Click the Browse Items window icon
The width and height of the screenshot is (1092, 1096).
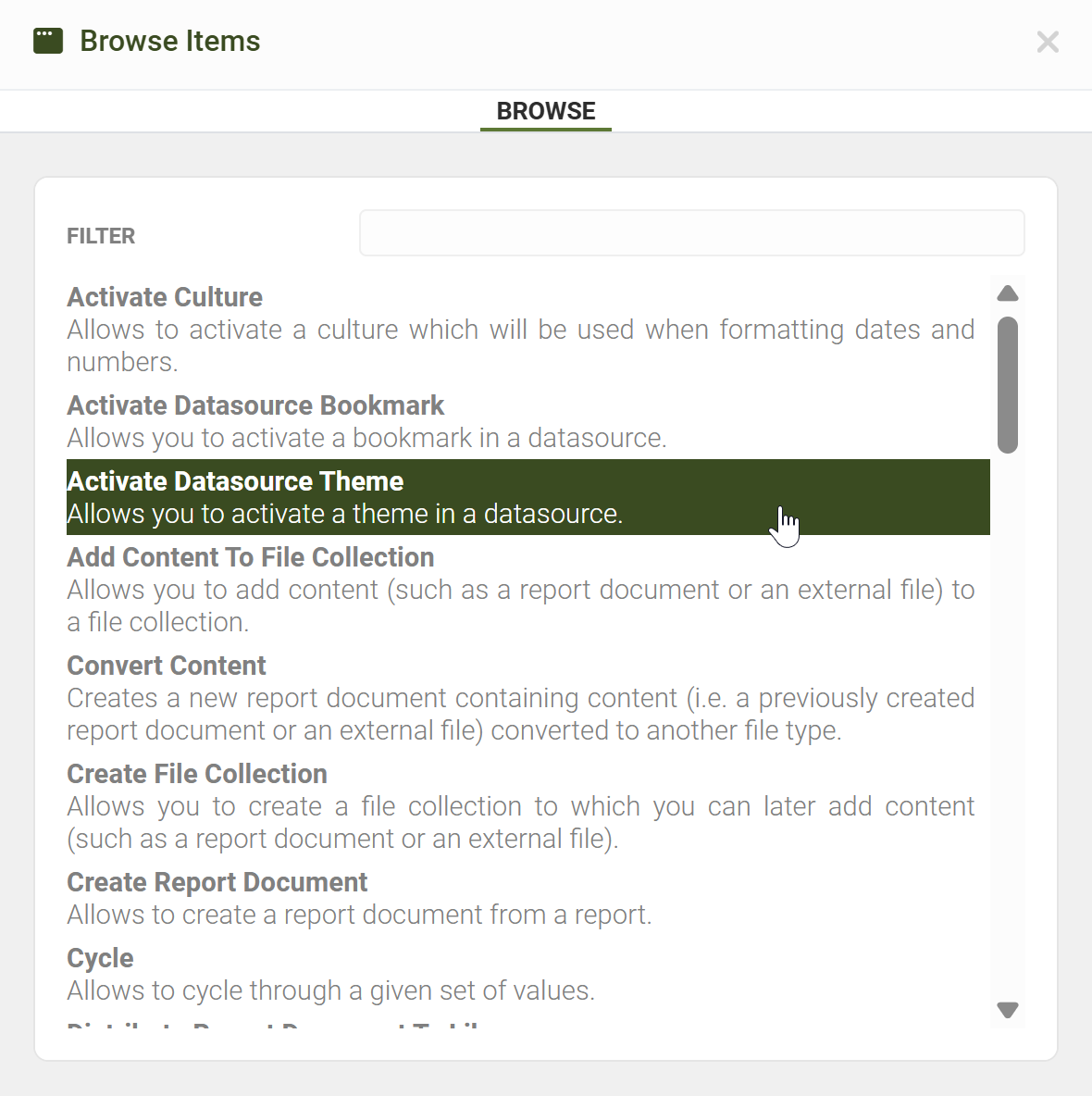pyautogui.click(x=48, y=41)
